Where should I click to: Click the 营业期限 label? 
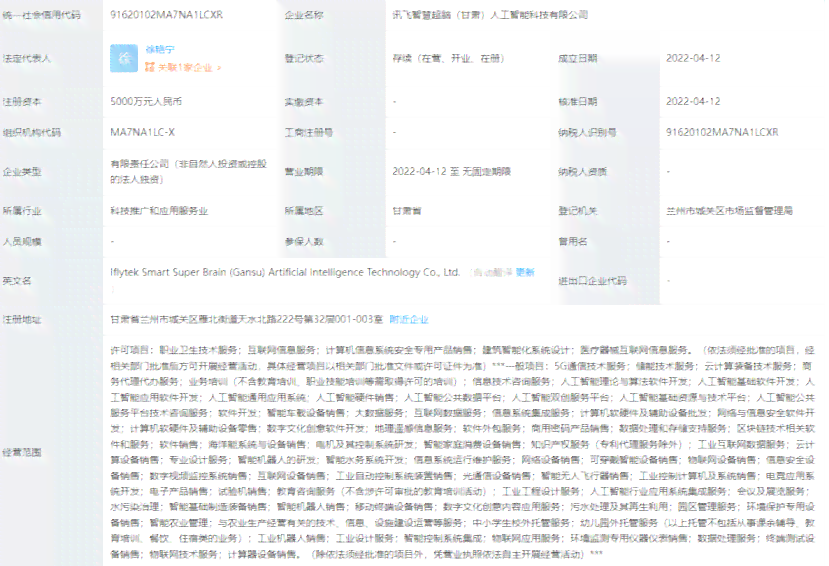coord(304,172)
